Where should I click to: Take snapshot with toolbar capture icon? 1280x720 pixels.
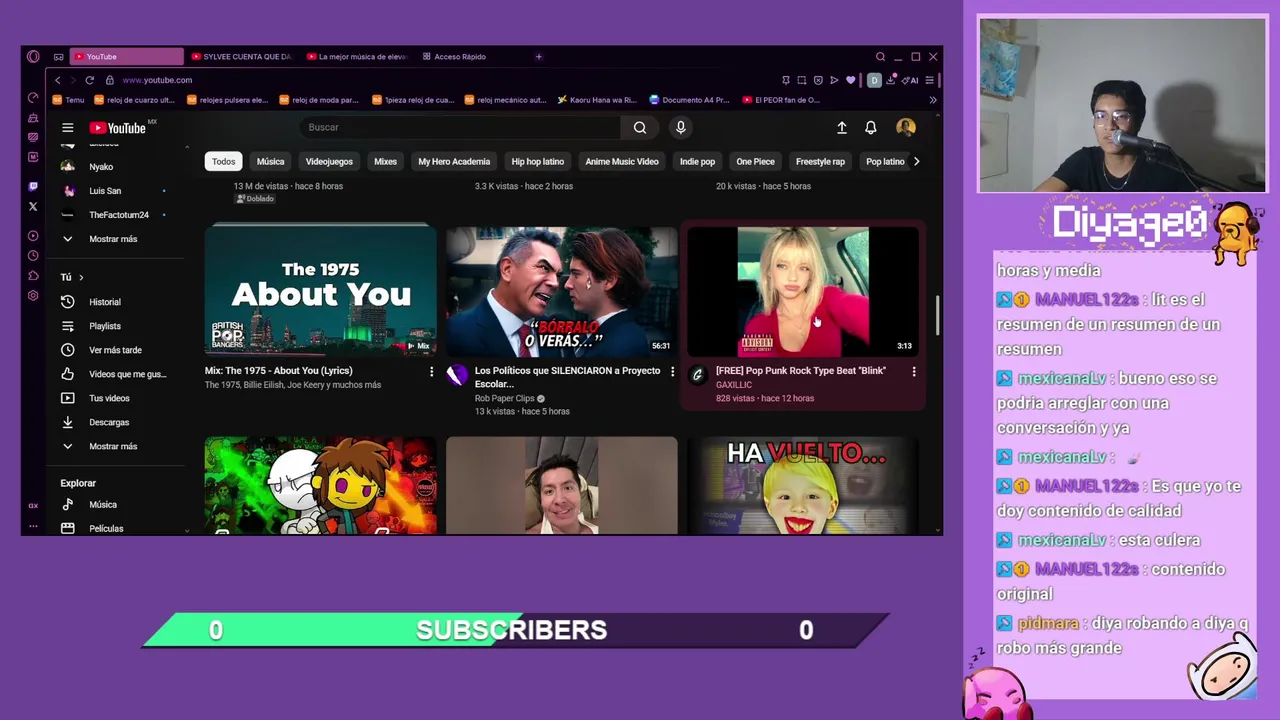click(x=802, y=80)
